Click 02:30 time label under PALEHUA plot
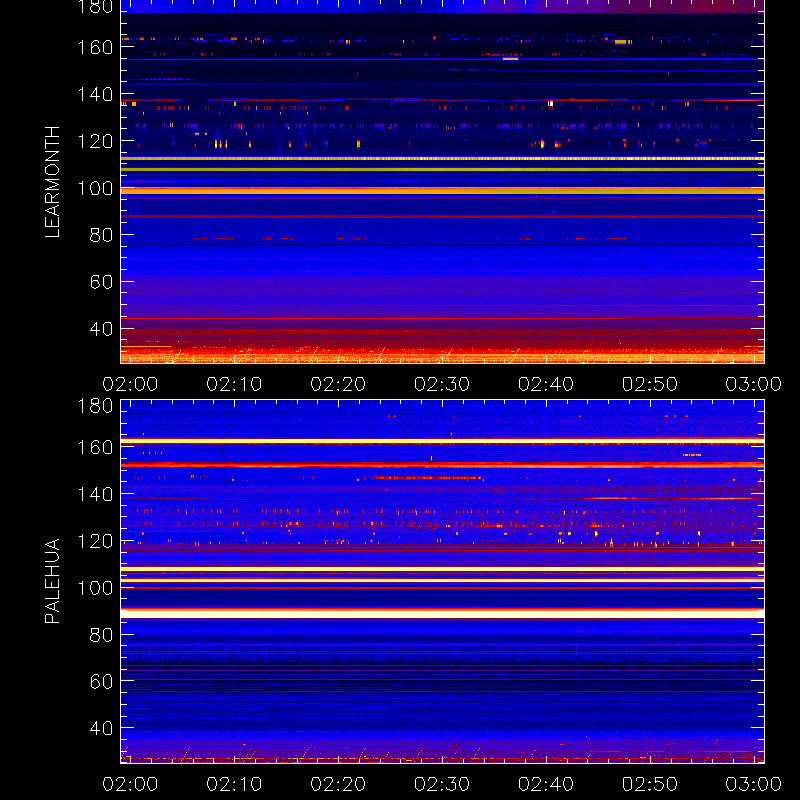The width and height of the screenshot is (800, 800). [442, 784]
